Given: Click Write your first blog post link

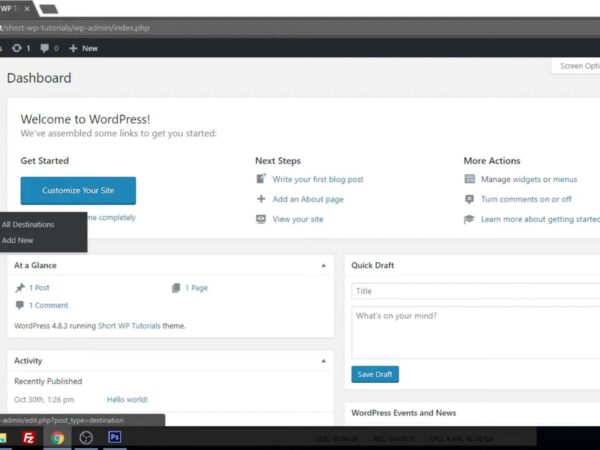Looking at the screenshot, I should pyautogui.click(x=318, y=179).
